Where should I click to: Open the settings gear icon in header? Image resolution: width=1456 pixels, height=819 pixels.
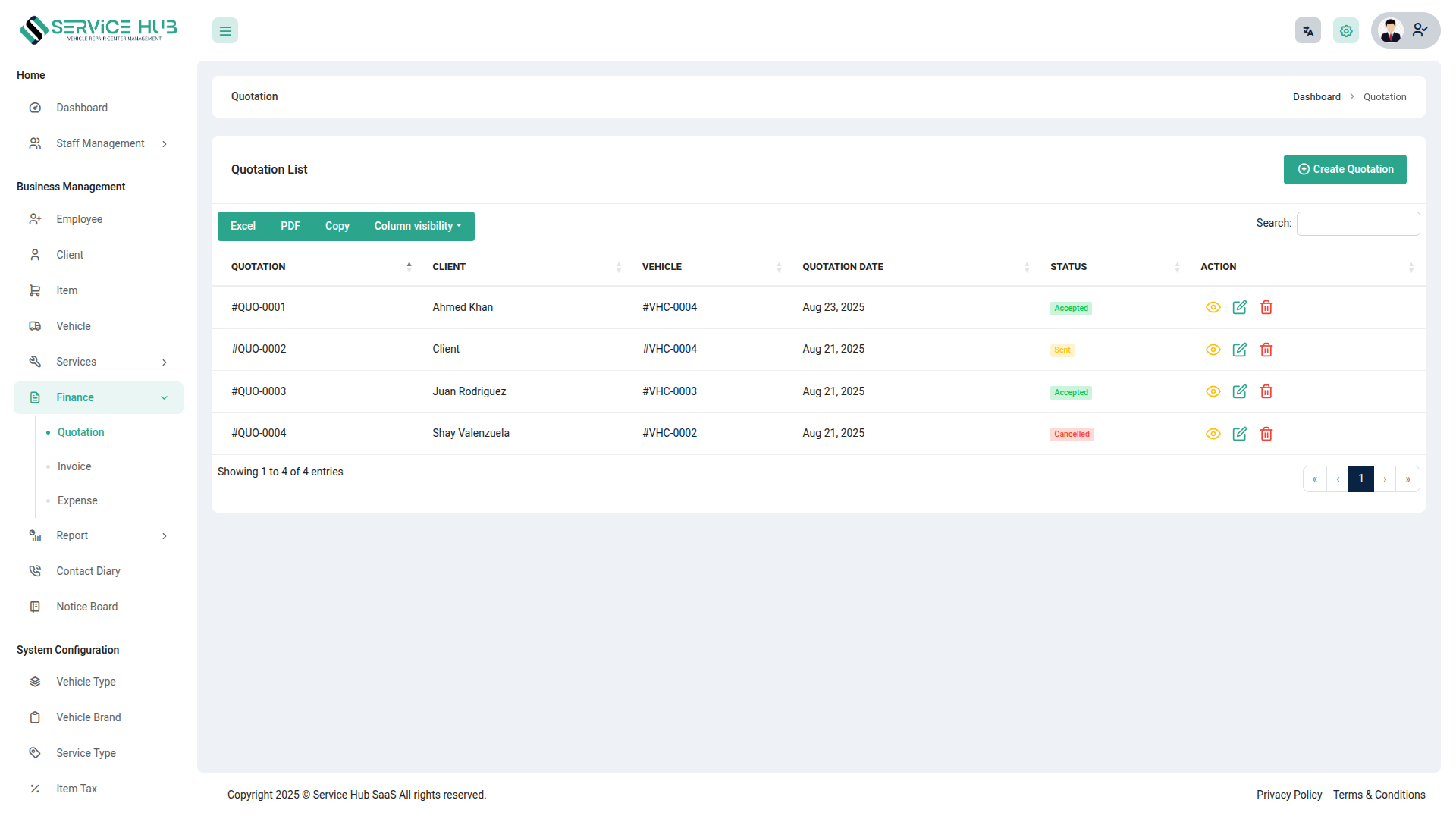click(x=1345, y=31)
